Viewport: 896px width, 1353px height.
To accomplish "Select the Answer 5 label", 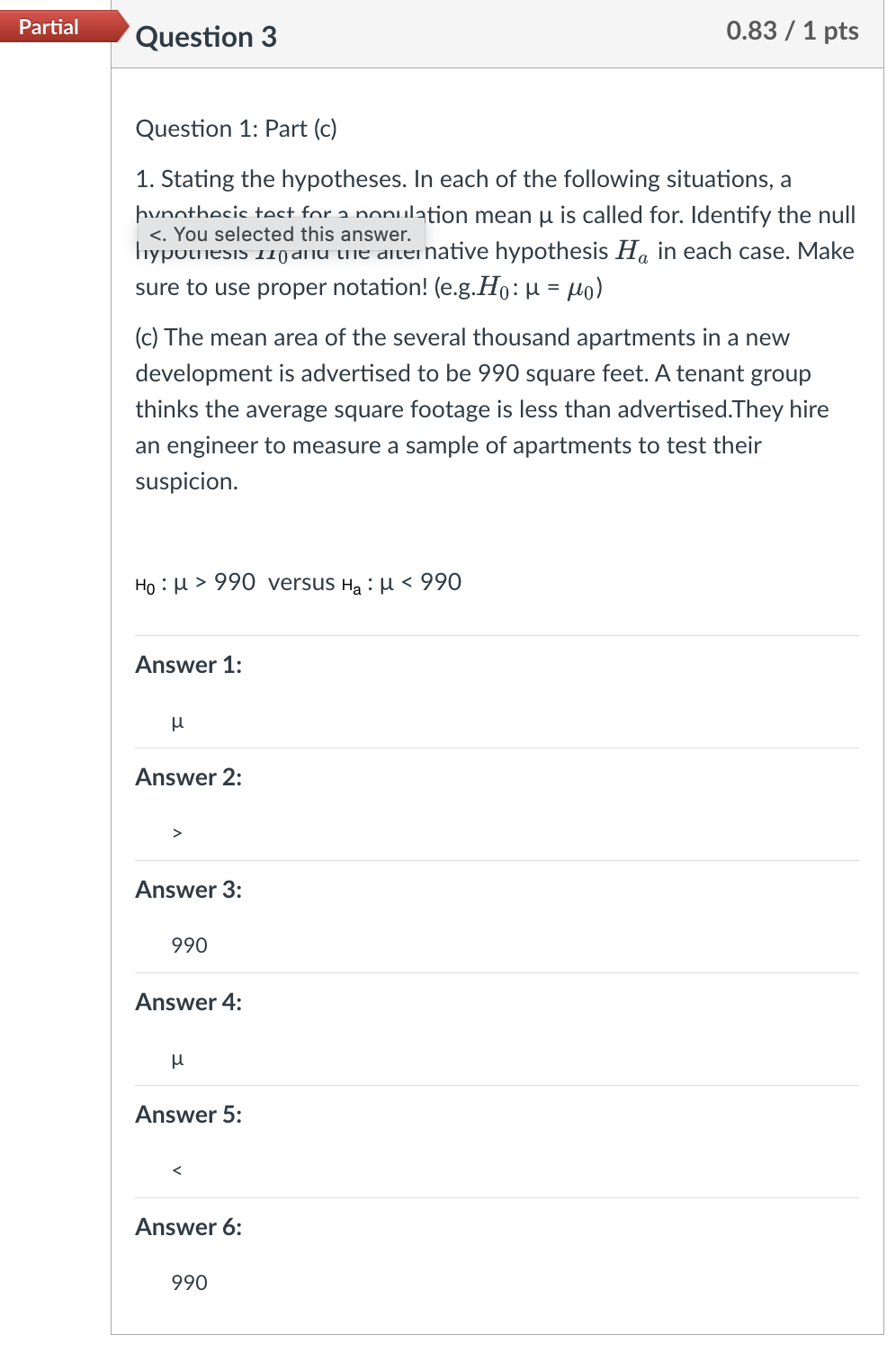I will click(x=187, y=1114).
